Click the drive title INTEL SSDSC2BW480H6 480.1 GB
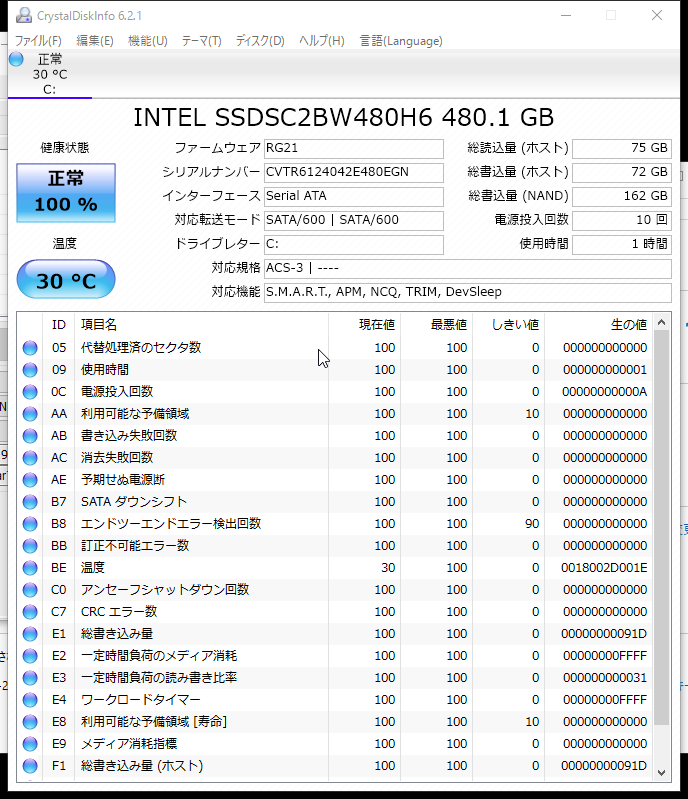This screenshot has height=799, width=688. click(x=343, y=118)
